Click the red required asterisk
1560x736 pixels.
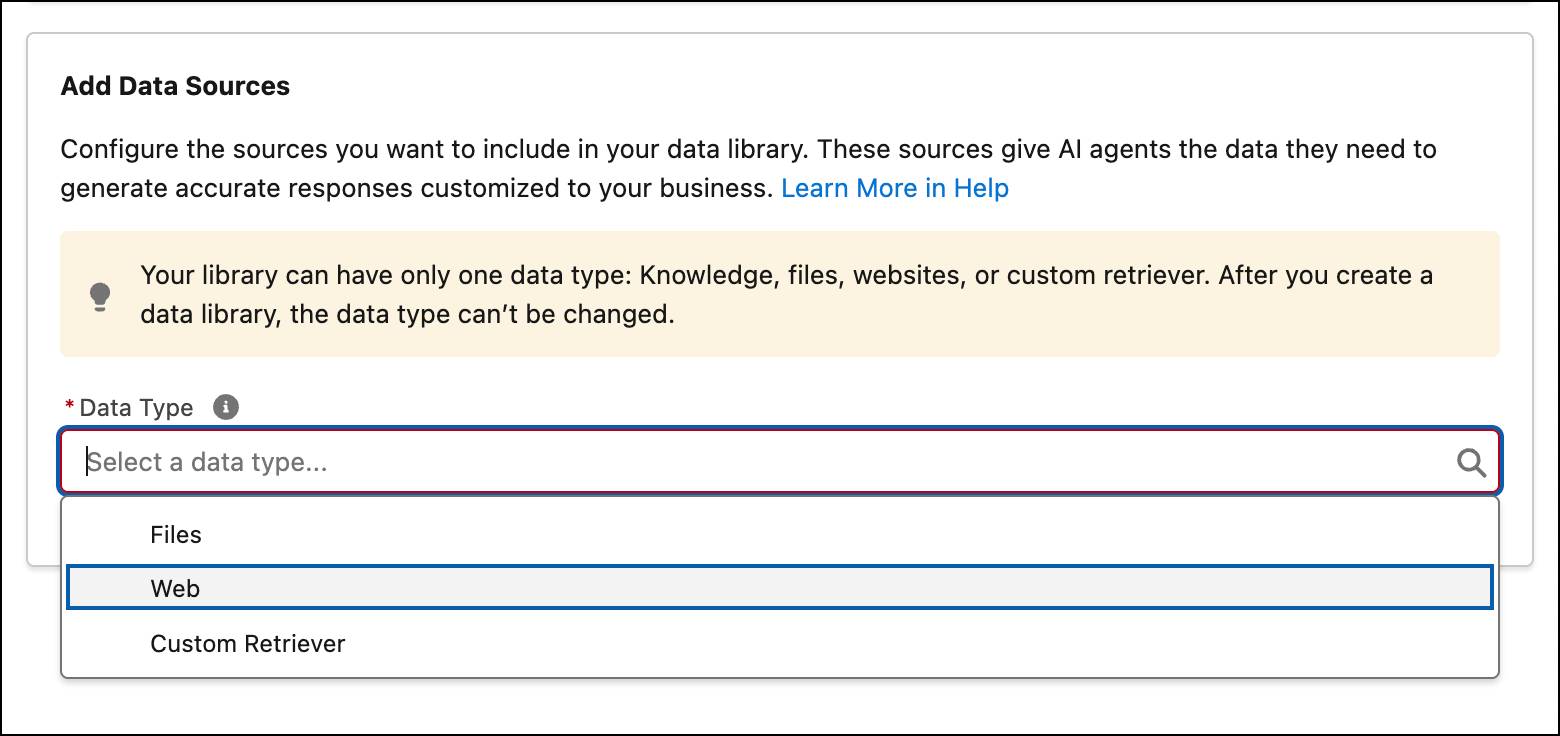point(69,407)
